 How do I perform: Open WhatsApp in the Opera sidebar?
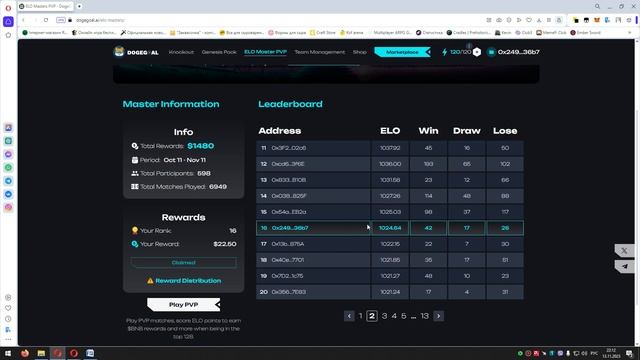coord(8,167)
